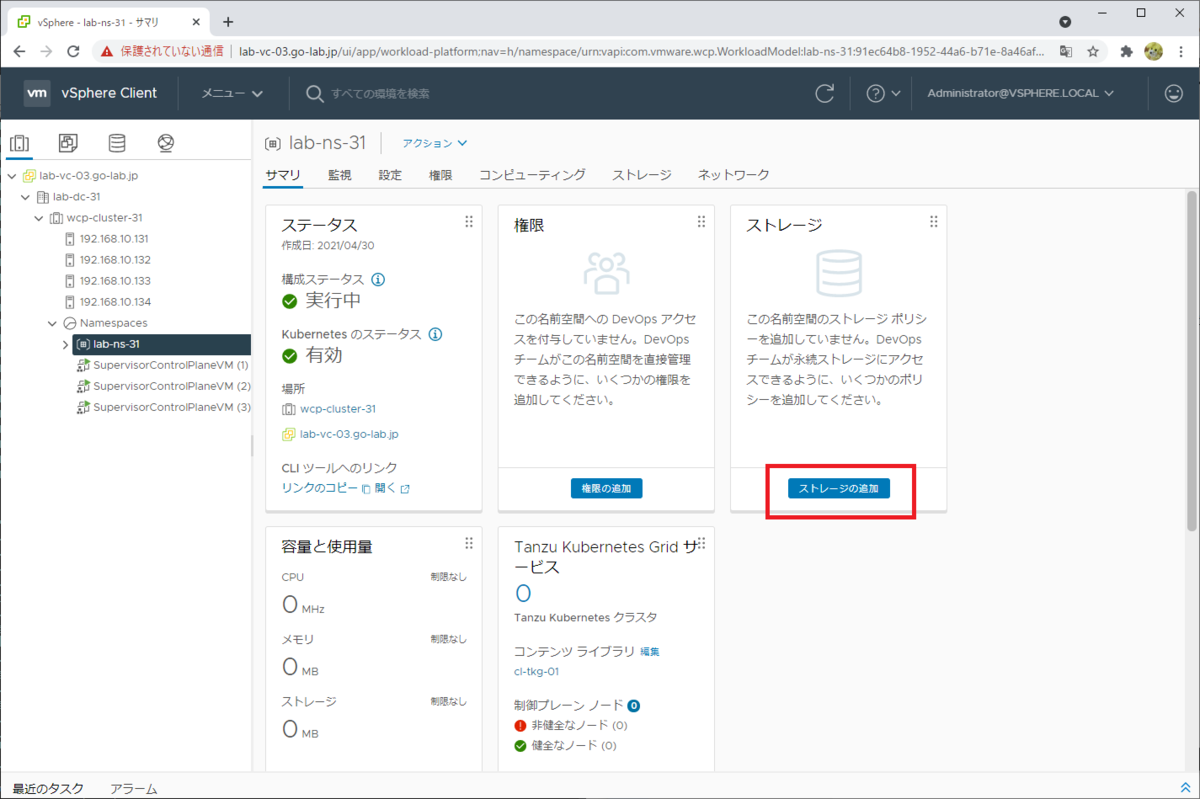Click the vmw logo in header

pyautogui.click(x=37, y=93)
